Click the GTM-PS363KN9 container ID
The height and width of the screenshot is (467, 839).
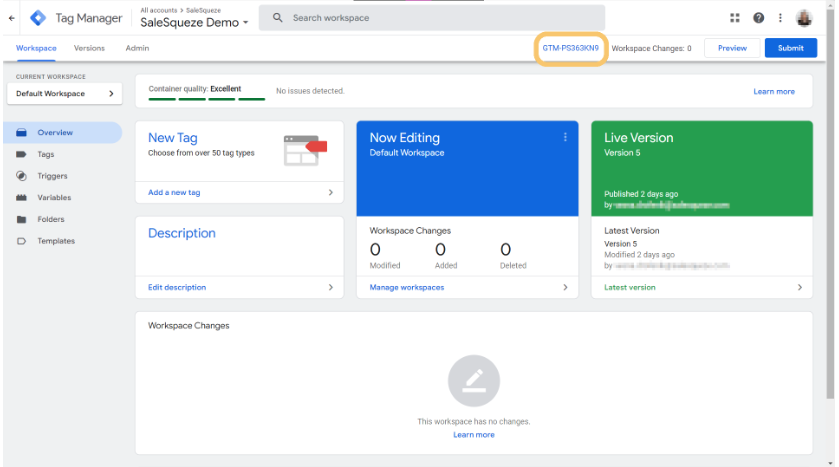pos(570,48)
